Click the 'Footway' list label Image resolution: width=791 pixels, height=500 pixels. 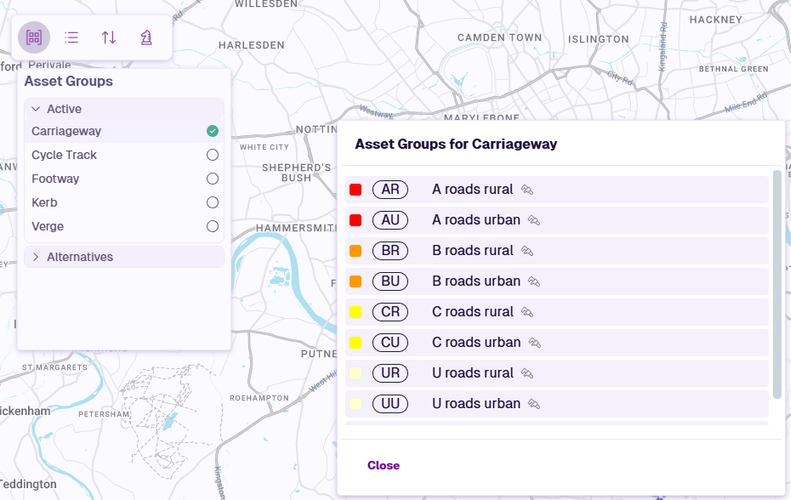point(55,179)
